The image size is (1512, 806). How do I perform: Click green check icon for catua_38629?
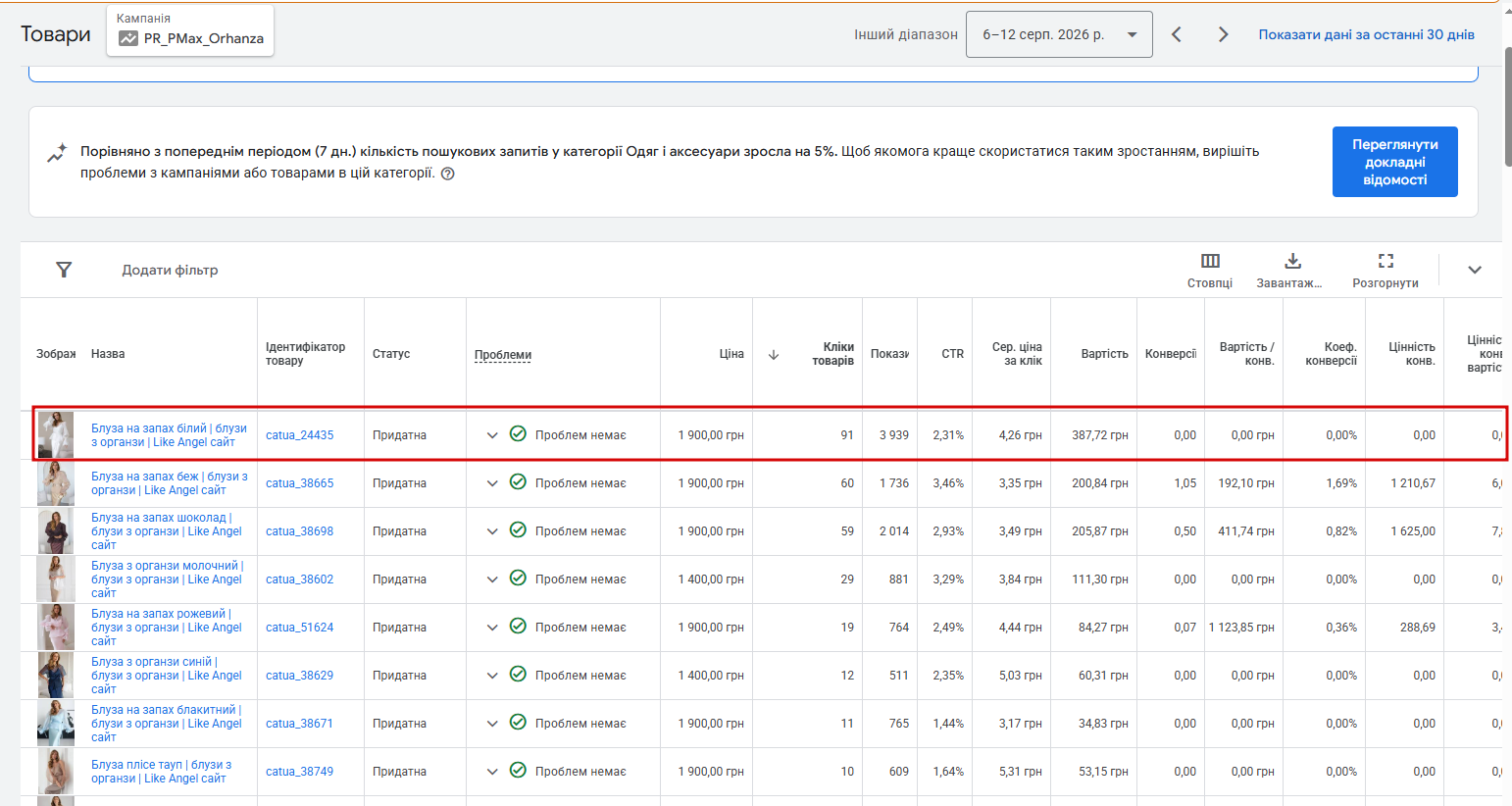[x=518, y=674]
